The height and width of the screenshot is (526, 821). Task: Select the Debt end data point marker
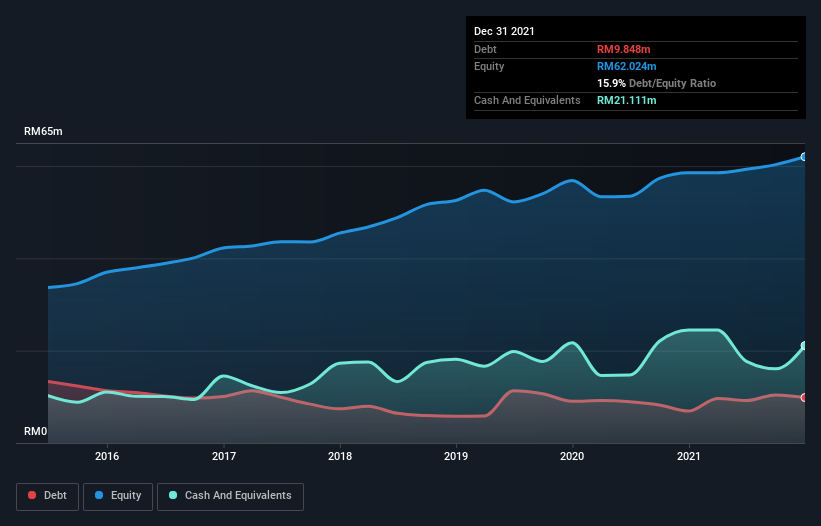(804, 398)
